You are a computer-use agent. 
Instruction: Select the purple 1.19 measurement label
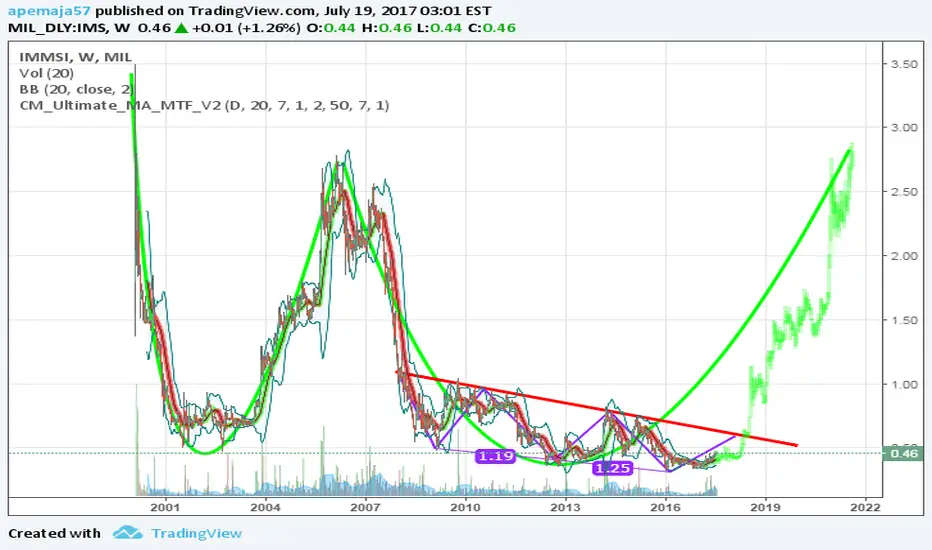495,456
